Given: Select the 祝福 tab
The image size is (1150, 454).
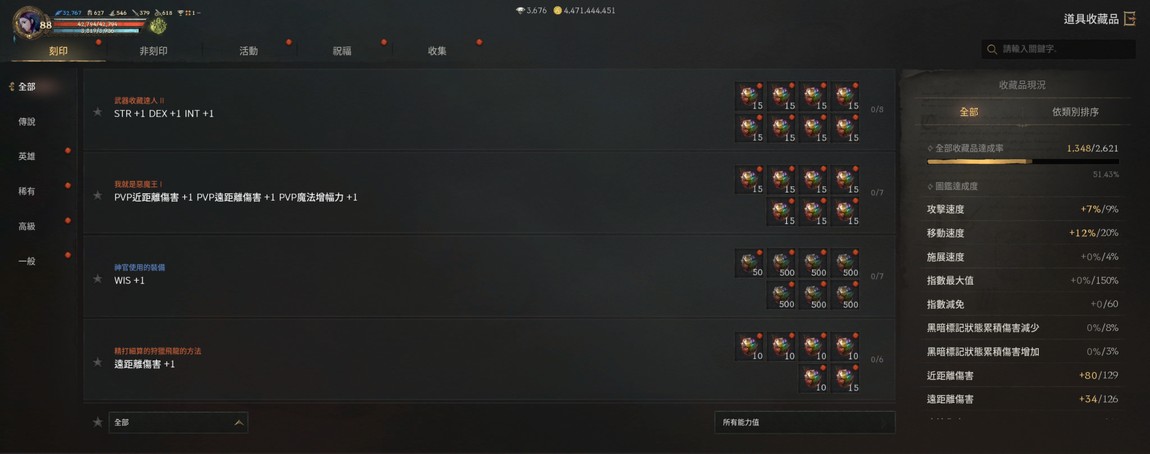Looking at the screenshot, I should tap(342, 51).
